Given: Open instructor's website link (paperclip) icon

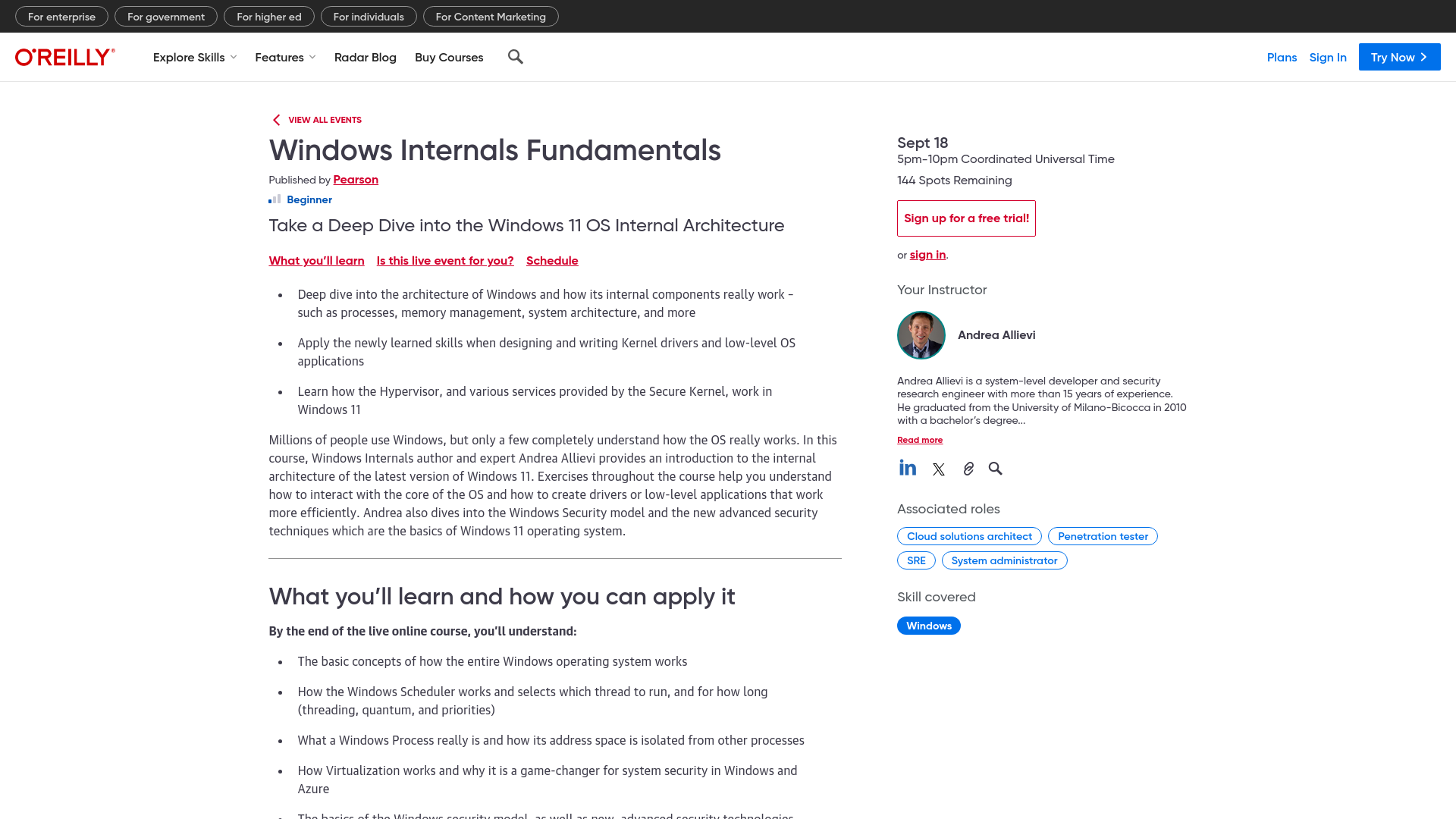Looking at the screenshot, I should pos(968,469).
